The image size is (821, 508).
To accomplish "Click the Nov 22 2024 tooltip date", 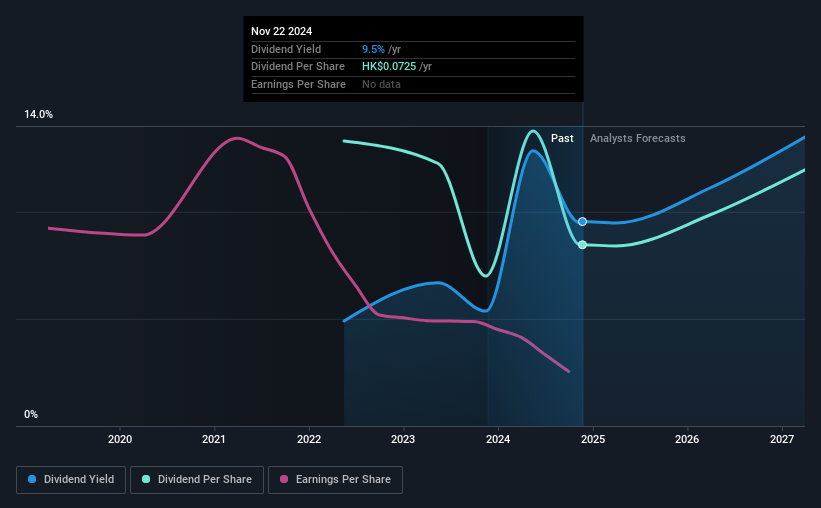I will coord(281,31).
